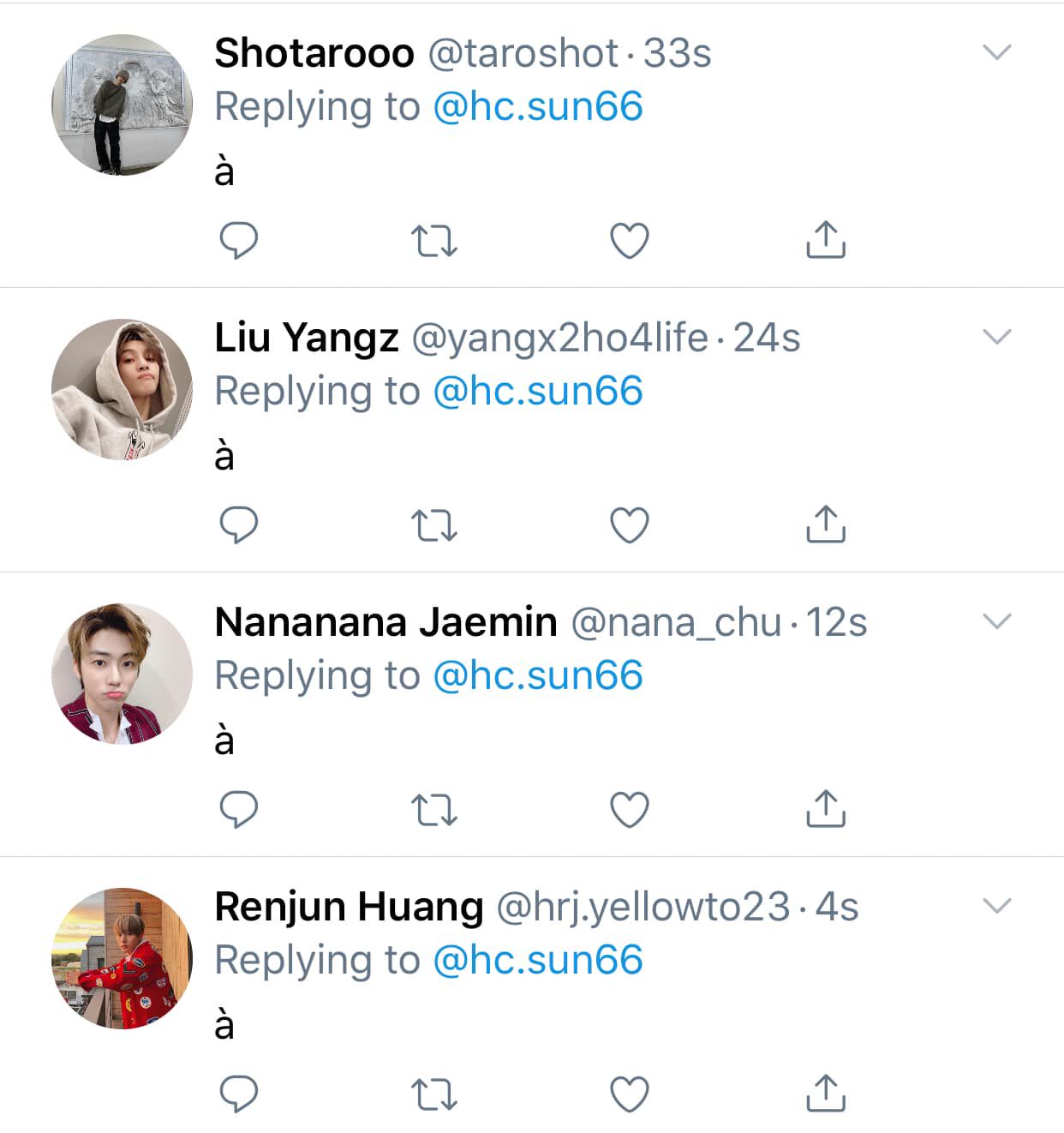Open @hc.sun66 link in Shotarooo's reply
The image size is (1064, 1133).
538,107
